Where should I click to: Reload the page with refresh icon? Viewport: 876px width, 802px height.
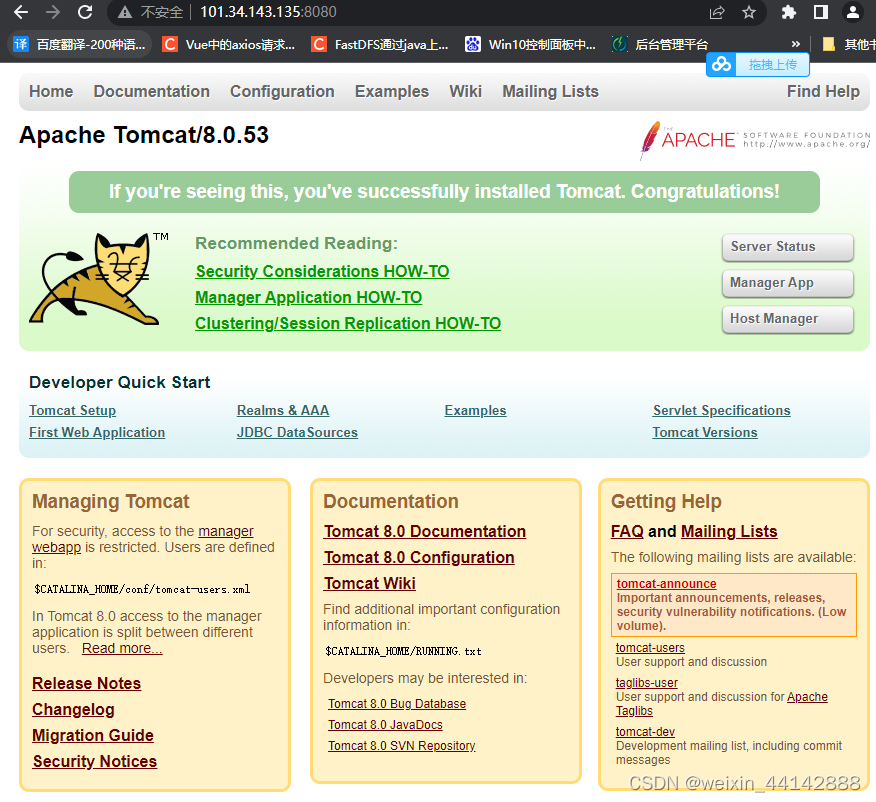[x=85, y=12]
